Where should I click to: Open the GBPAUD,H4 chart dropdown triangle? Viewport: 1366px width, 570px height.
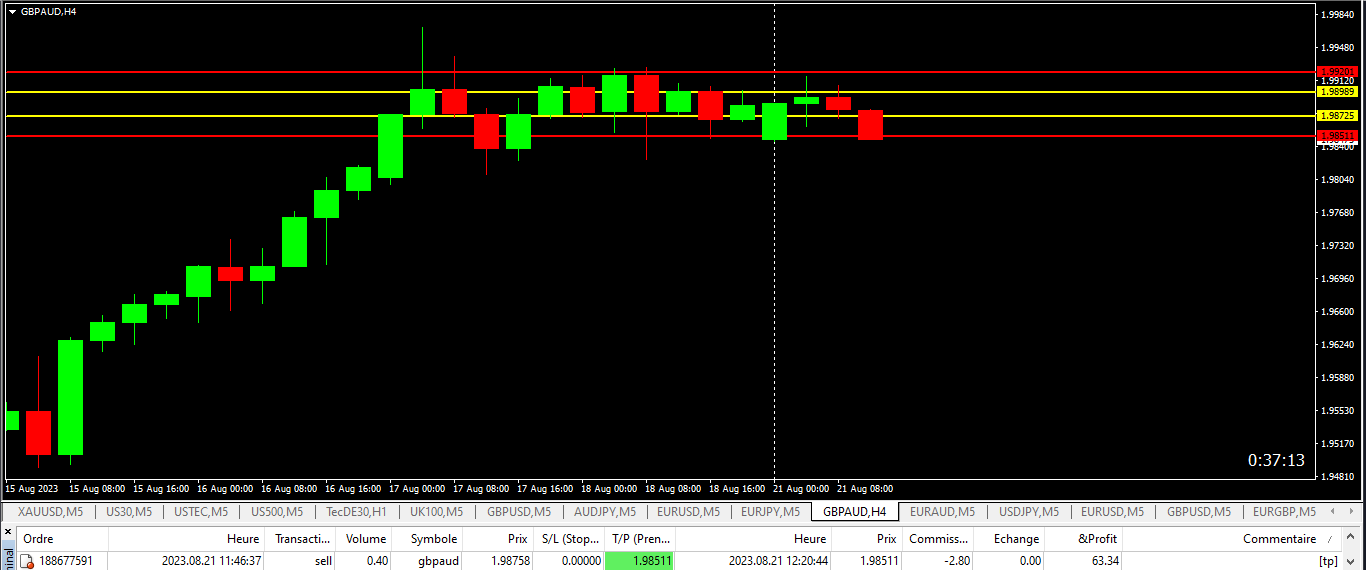point(12,11)
